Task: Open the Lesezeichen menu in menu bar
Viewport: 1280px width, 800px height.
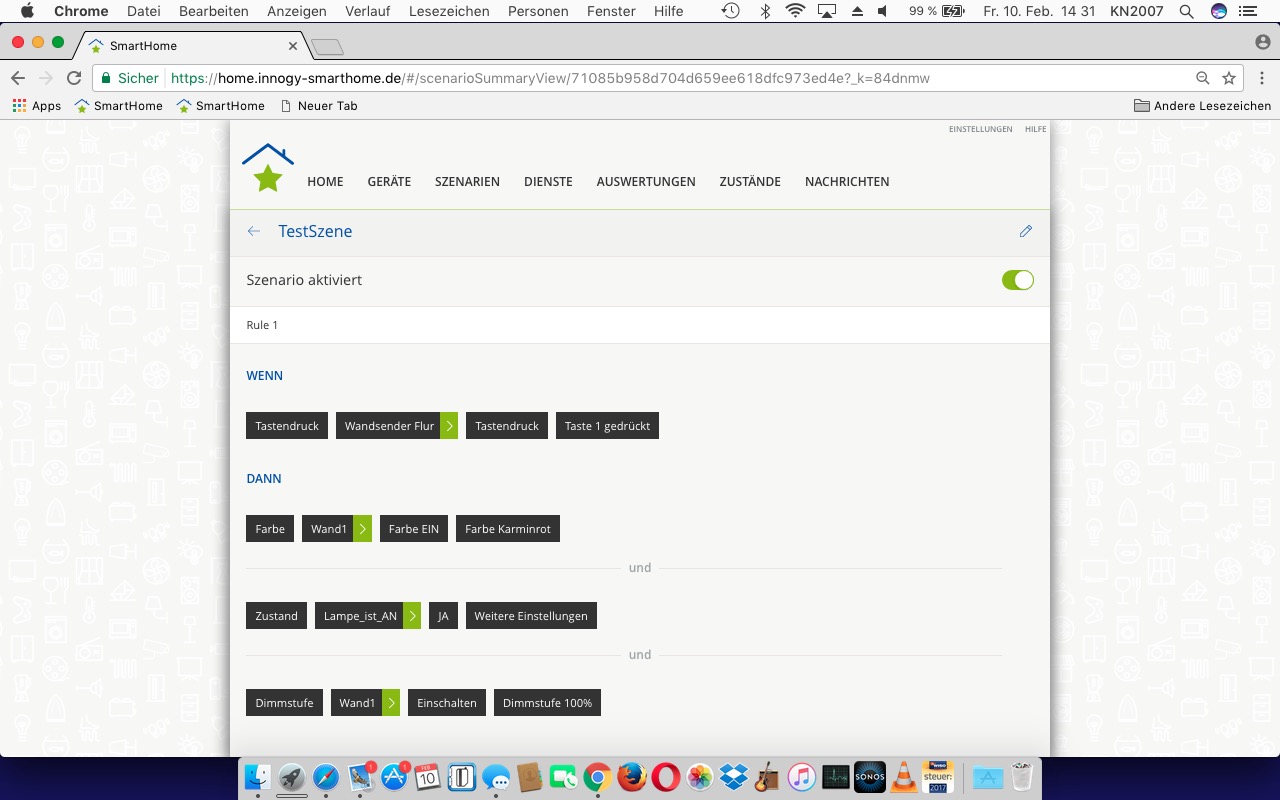Action: (450, 11)
